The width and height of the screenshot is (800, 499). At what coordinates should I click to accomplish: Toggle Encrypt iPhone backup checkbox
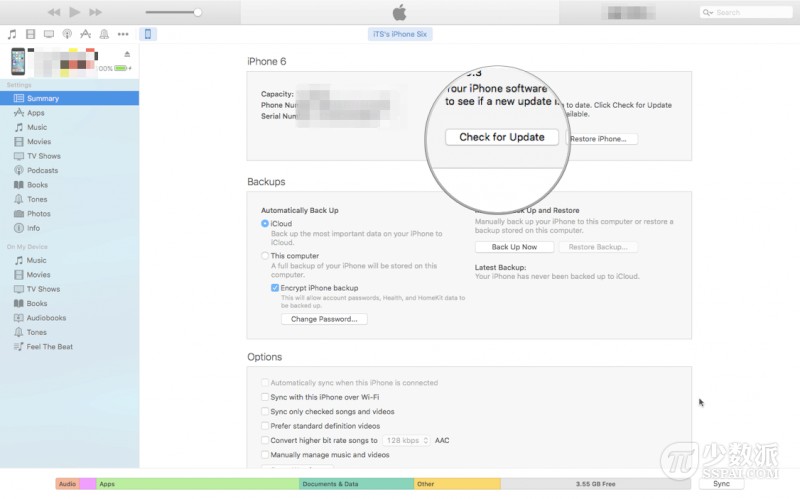275,288
